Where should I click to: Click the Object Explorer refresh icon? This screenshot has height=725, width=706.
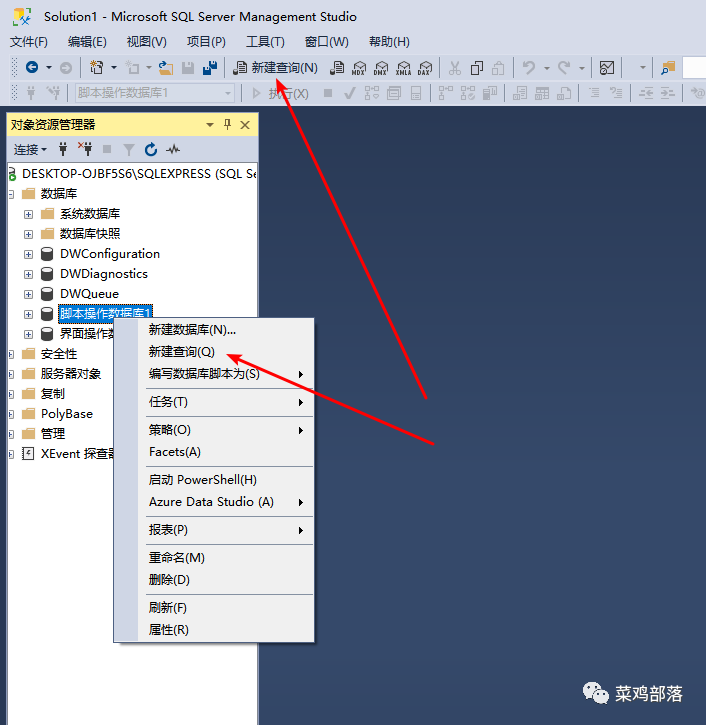pyautogui.click(x=151, y=149)
